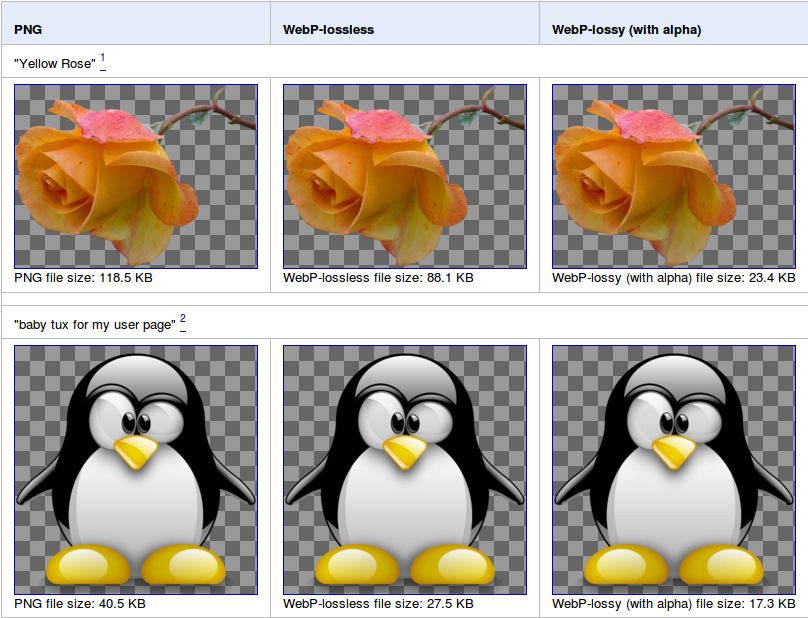Screen dimensions: 808x618
Task: Open the baby tux WebP-lossy image
Action: (x=674, y=470)
